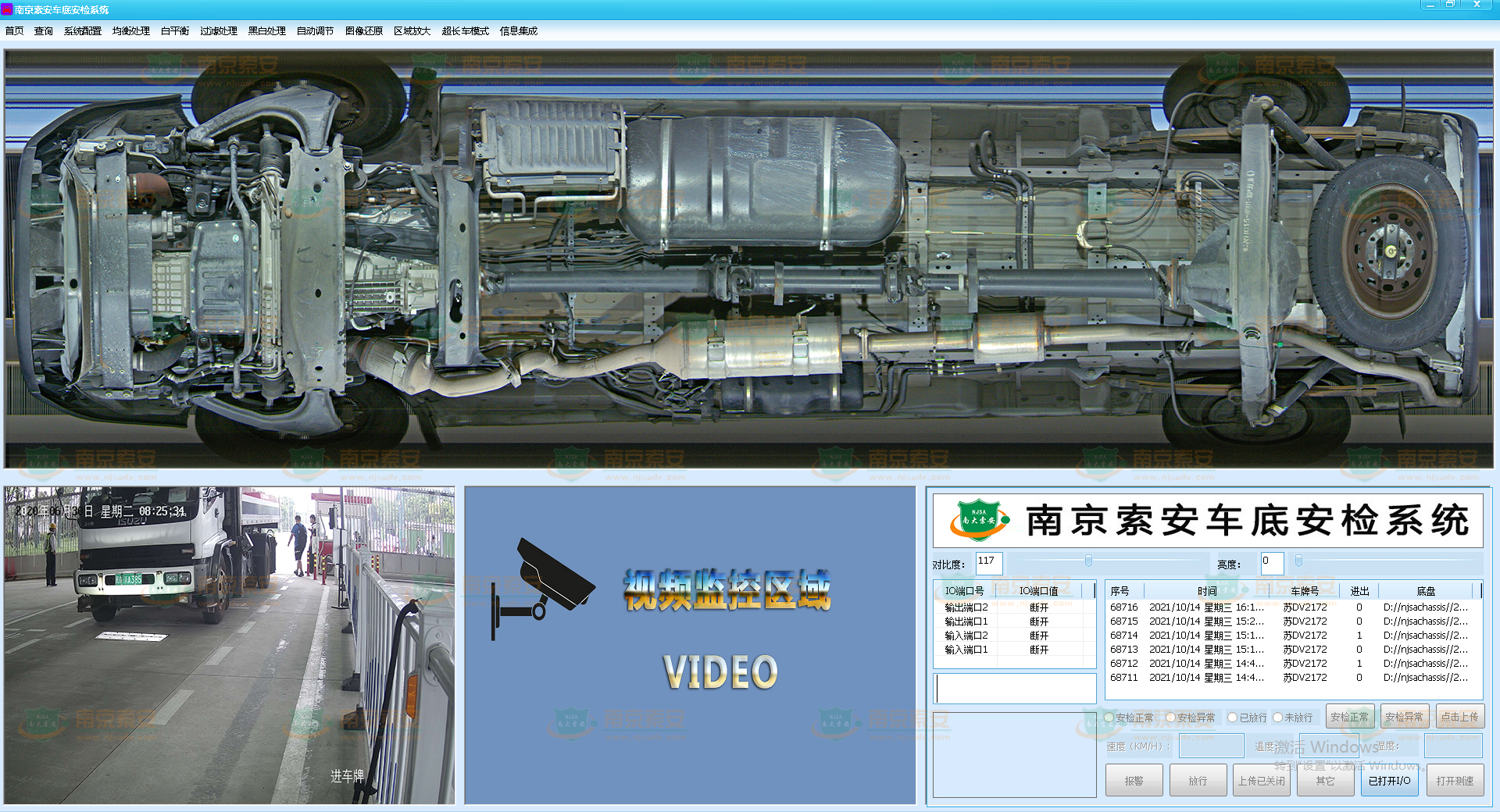Open the 信息集成 menu
This screenshot has width=1500, height=812.
[519, 31]
